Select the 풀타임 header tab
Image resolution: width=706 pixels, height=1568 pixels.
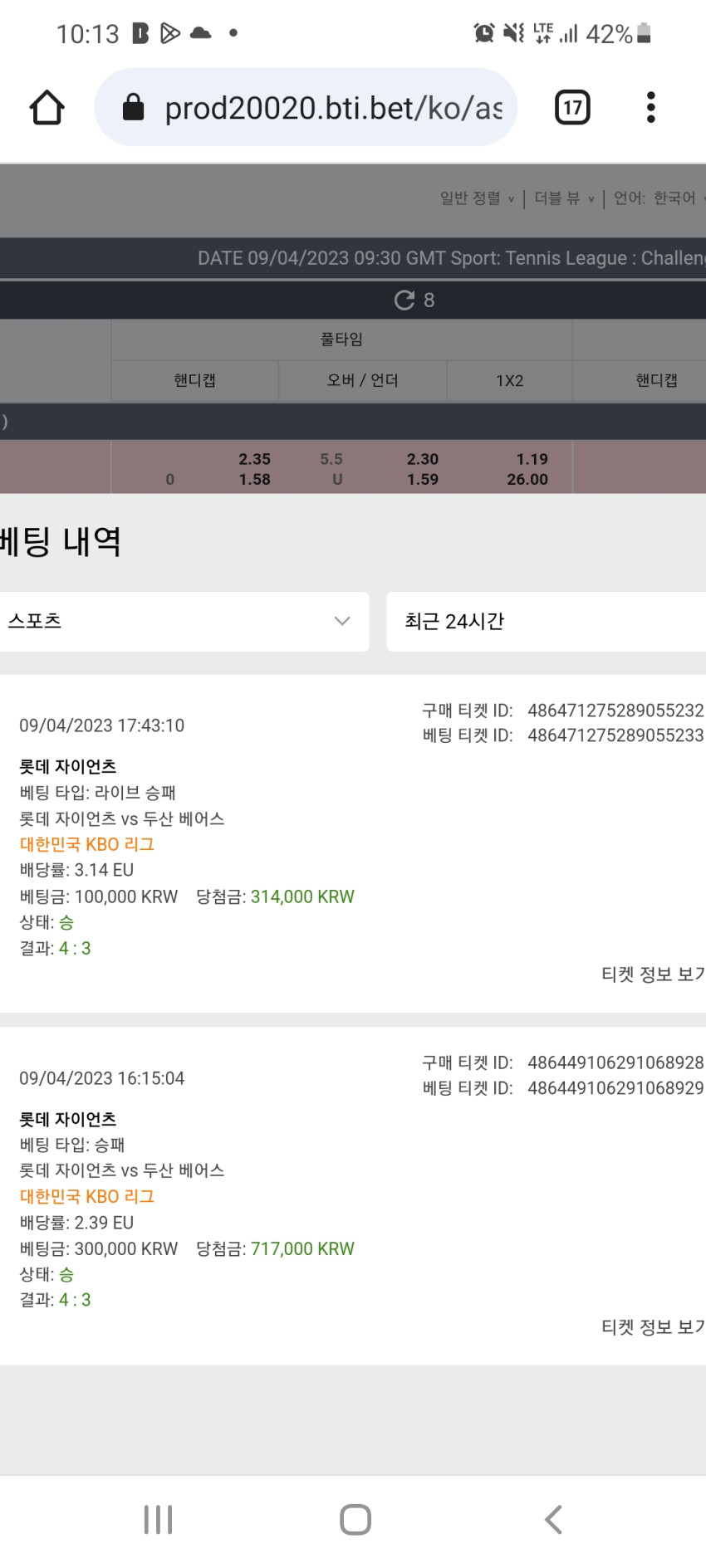(341, 339)
